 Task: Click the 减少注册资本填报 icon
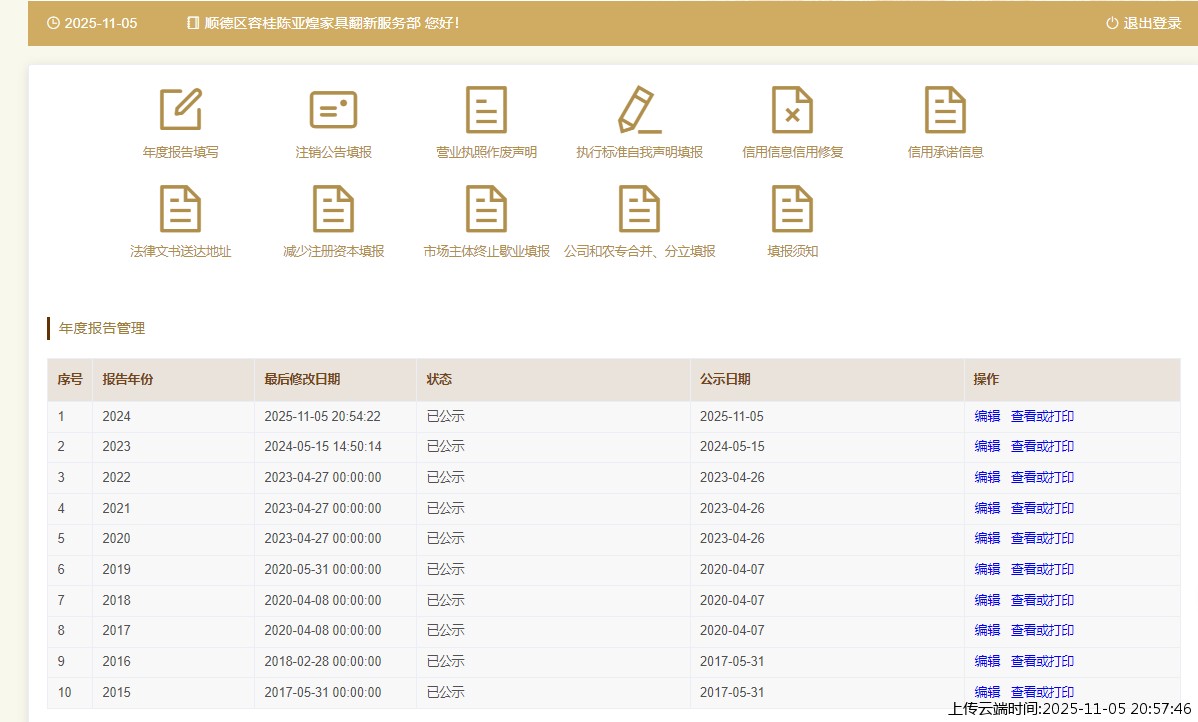click(333, 209)
